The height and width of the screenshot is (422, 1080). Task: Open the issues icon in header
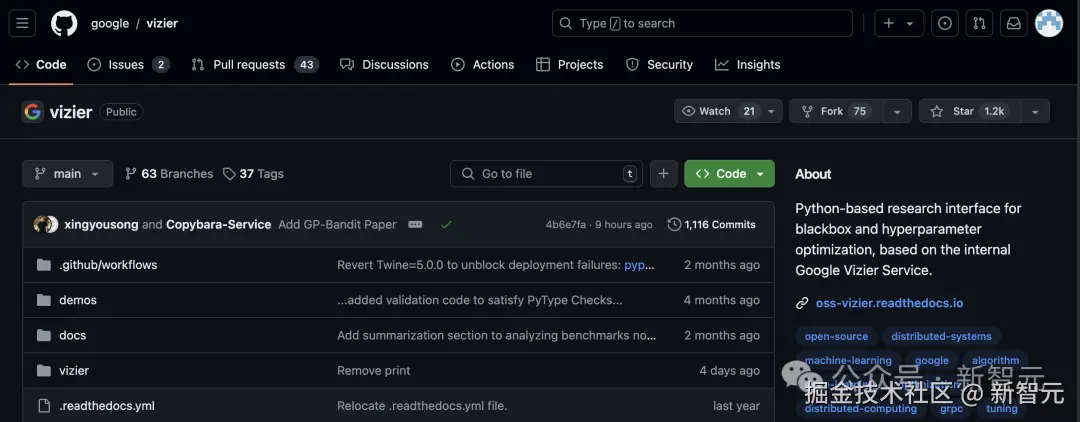pos(944,23)
